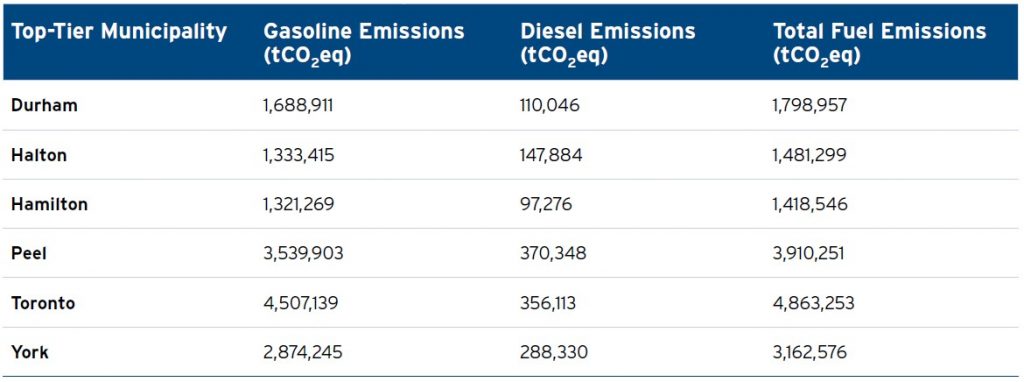Screen dimensions: 1024x382
Task: Click Toronto total value 4,863,253
Action: pos(814,303)
